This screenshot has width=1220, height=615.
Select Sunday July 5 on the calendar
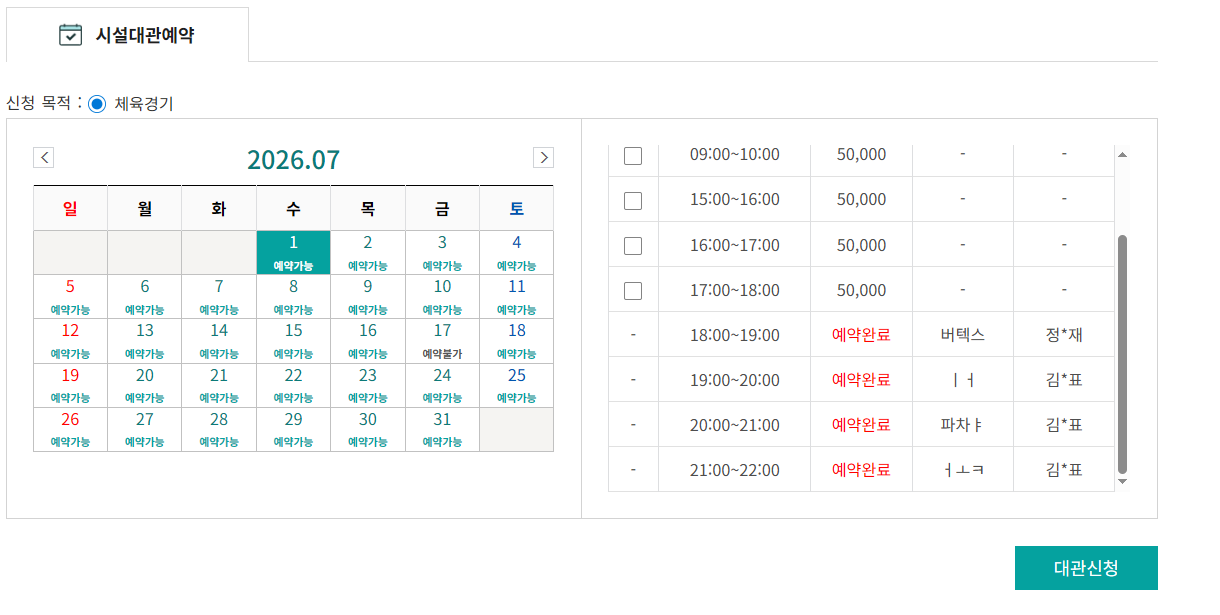tap(70, 297)
